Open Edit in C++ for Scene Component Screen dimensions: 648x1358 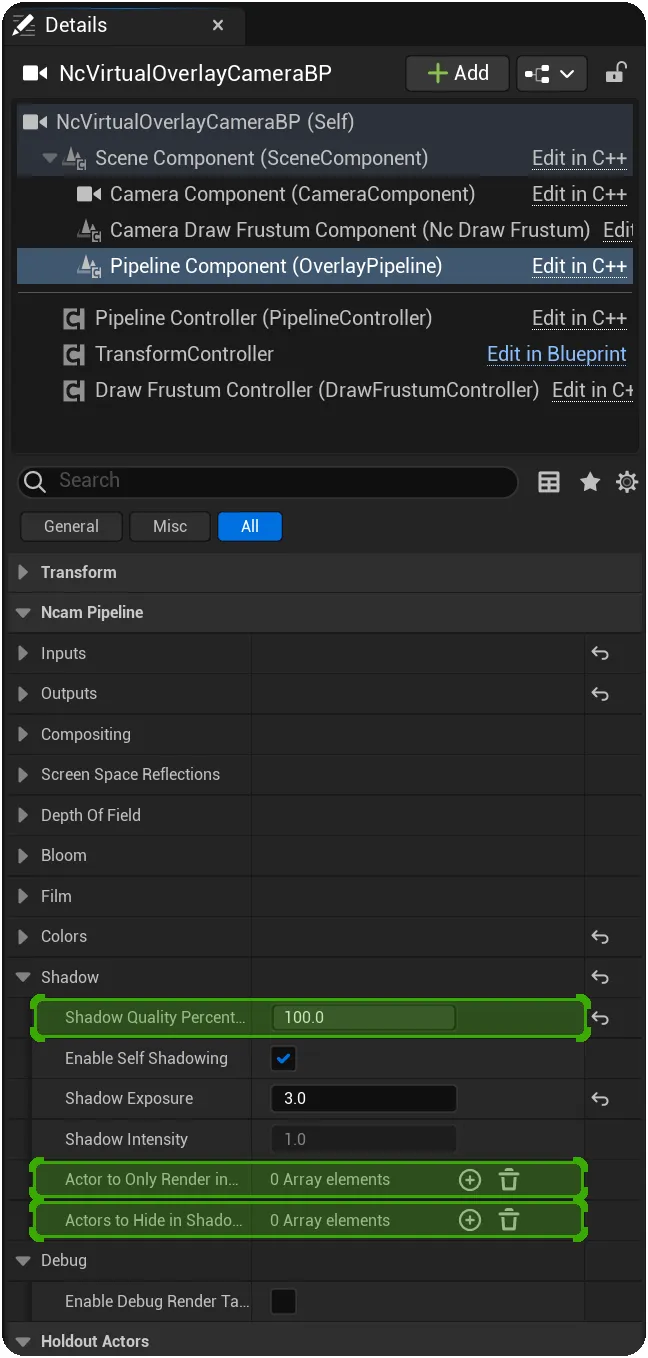pos(579,158)
